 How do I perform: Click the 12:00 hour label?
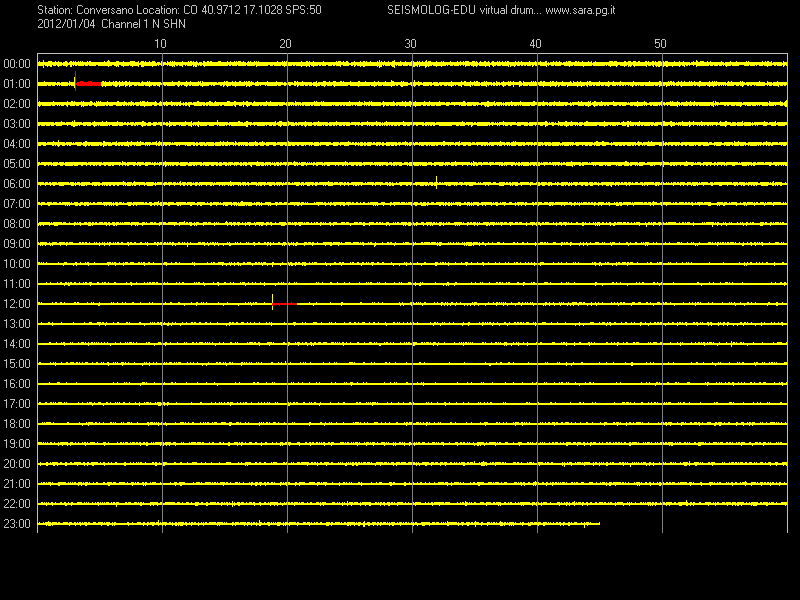pyautogui.click(x=17, y=304)
